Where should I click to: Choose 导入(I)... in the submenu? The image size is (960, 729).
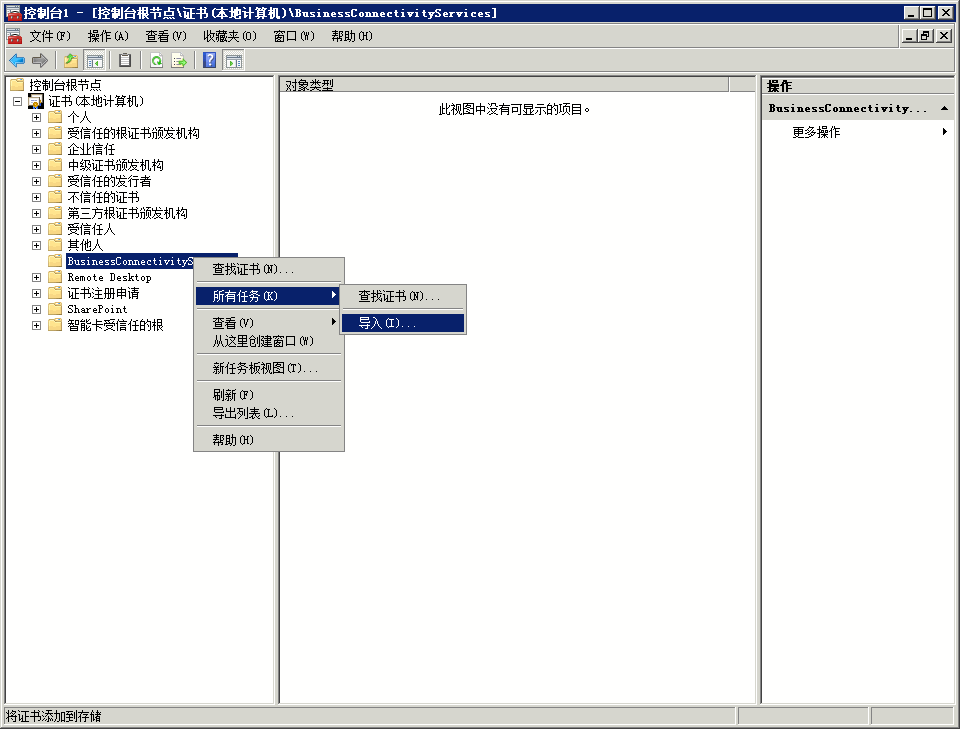(x=403, y=323)
